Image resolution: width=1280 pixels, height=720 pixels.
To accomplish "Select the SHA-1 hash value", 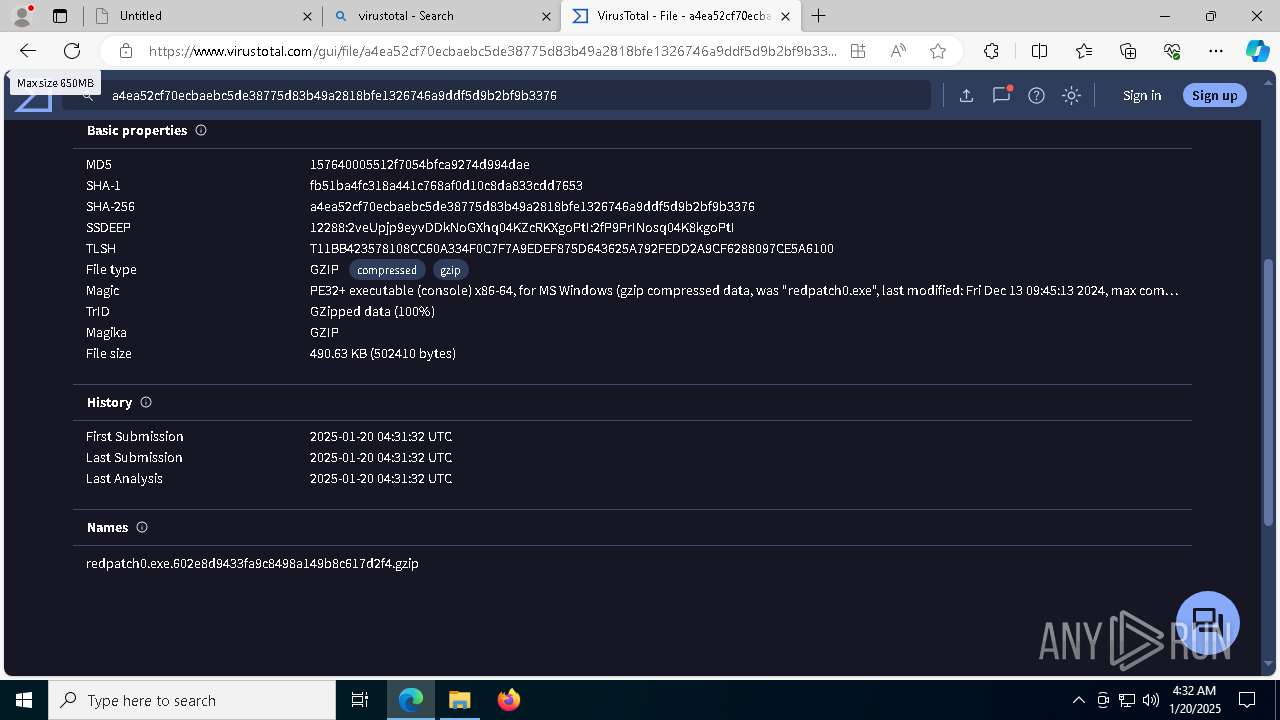I will 446,185.
